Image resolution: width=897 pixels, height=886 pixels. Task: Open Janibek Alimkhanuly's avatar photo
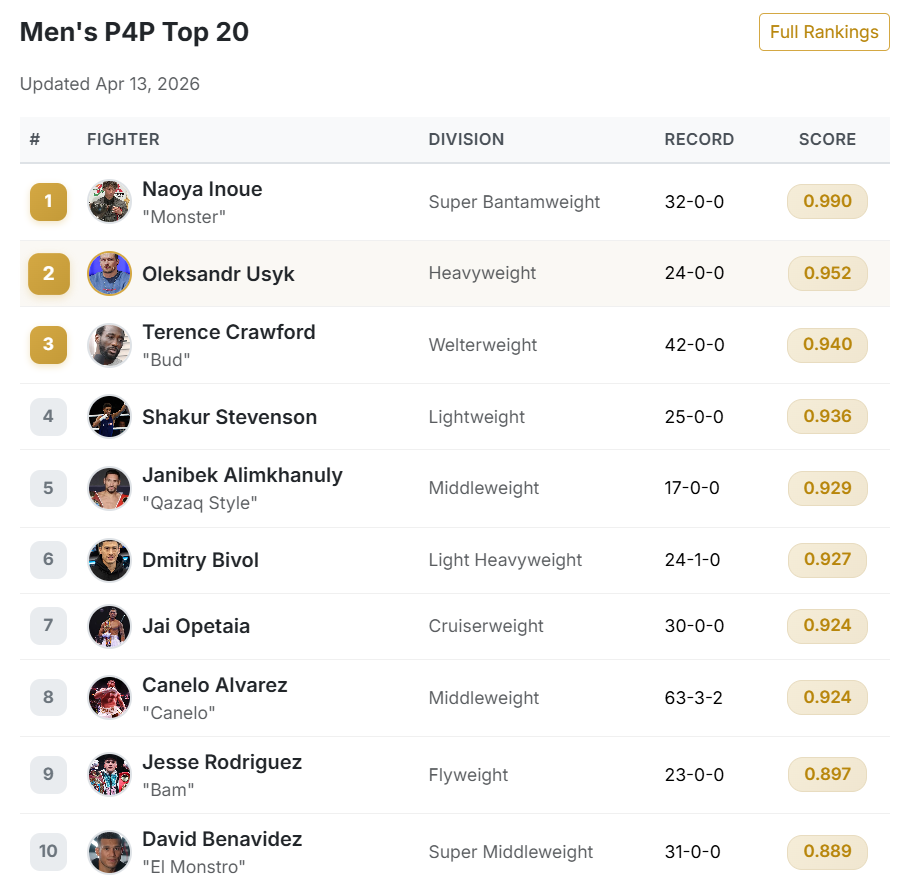109,489
